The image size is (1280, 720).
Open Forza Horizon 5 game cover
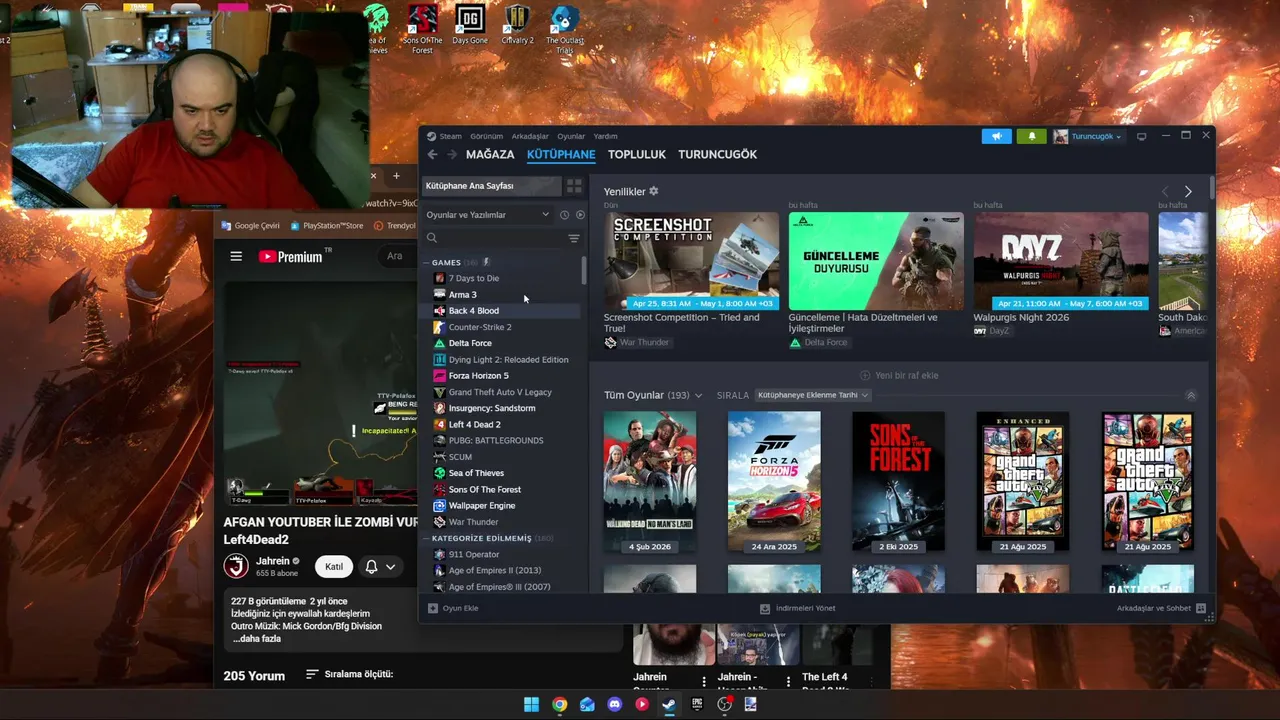[774, 481]
